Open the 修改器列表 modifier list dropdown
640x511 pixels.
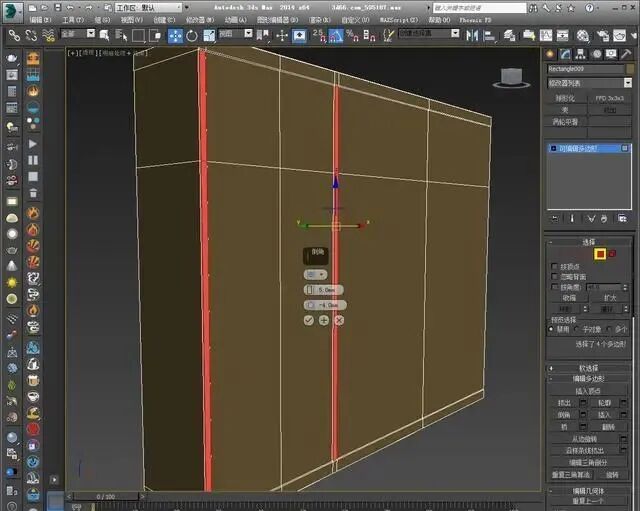(589, 83)
